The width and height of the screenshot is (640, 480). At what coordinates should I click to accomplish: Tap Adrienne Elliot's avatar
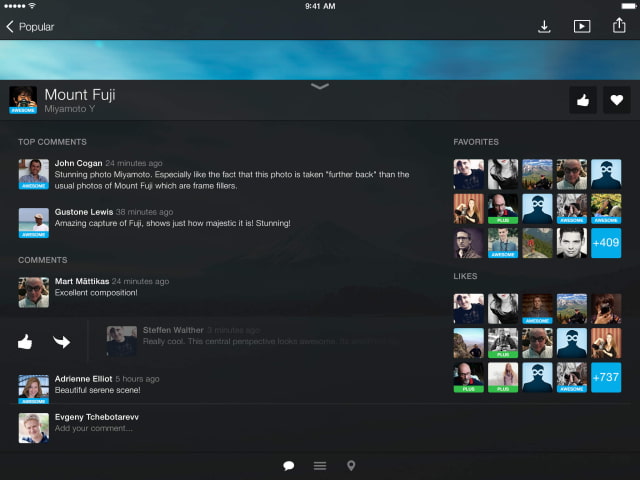pos(33,389)
